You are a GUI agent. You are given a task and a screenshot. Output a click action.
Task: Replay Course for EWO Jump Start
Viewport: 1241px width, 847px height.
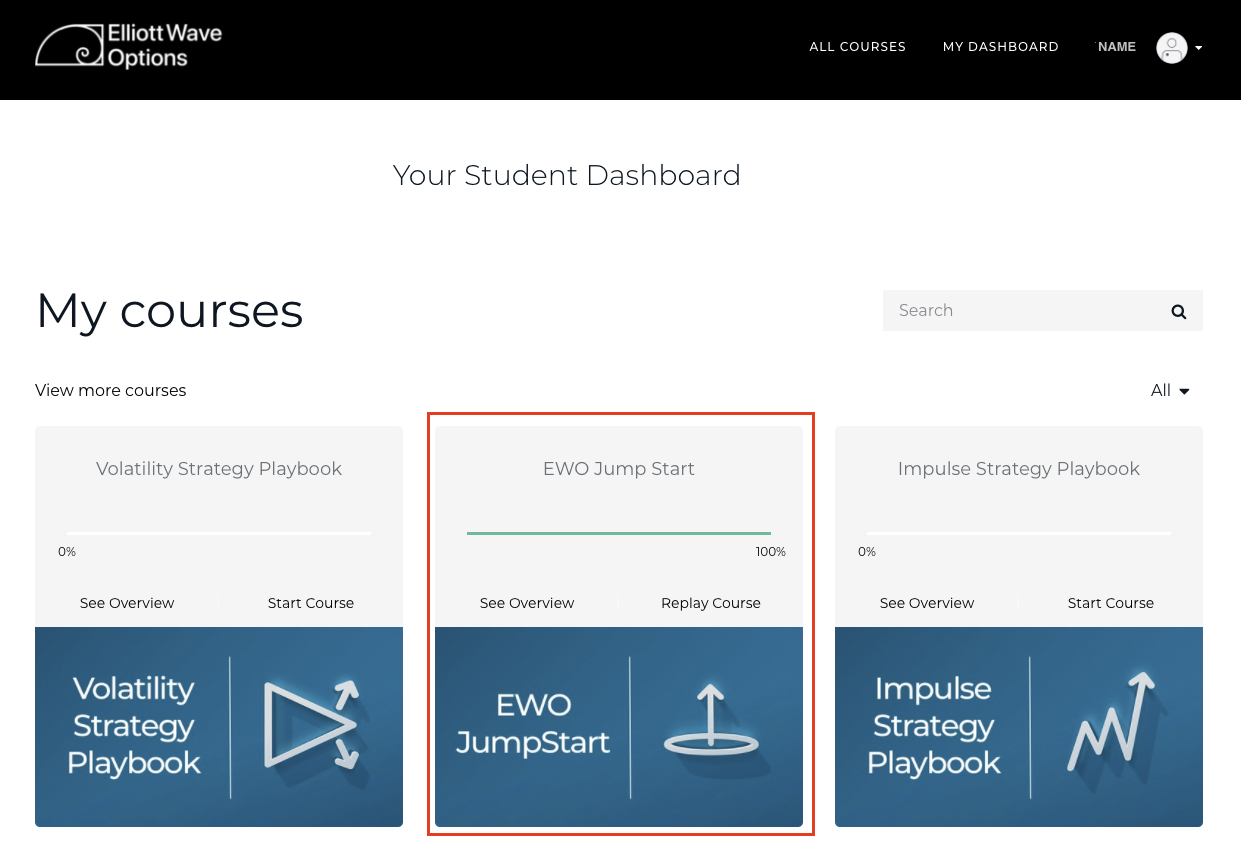[x=711, y=603]
